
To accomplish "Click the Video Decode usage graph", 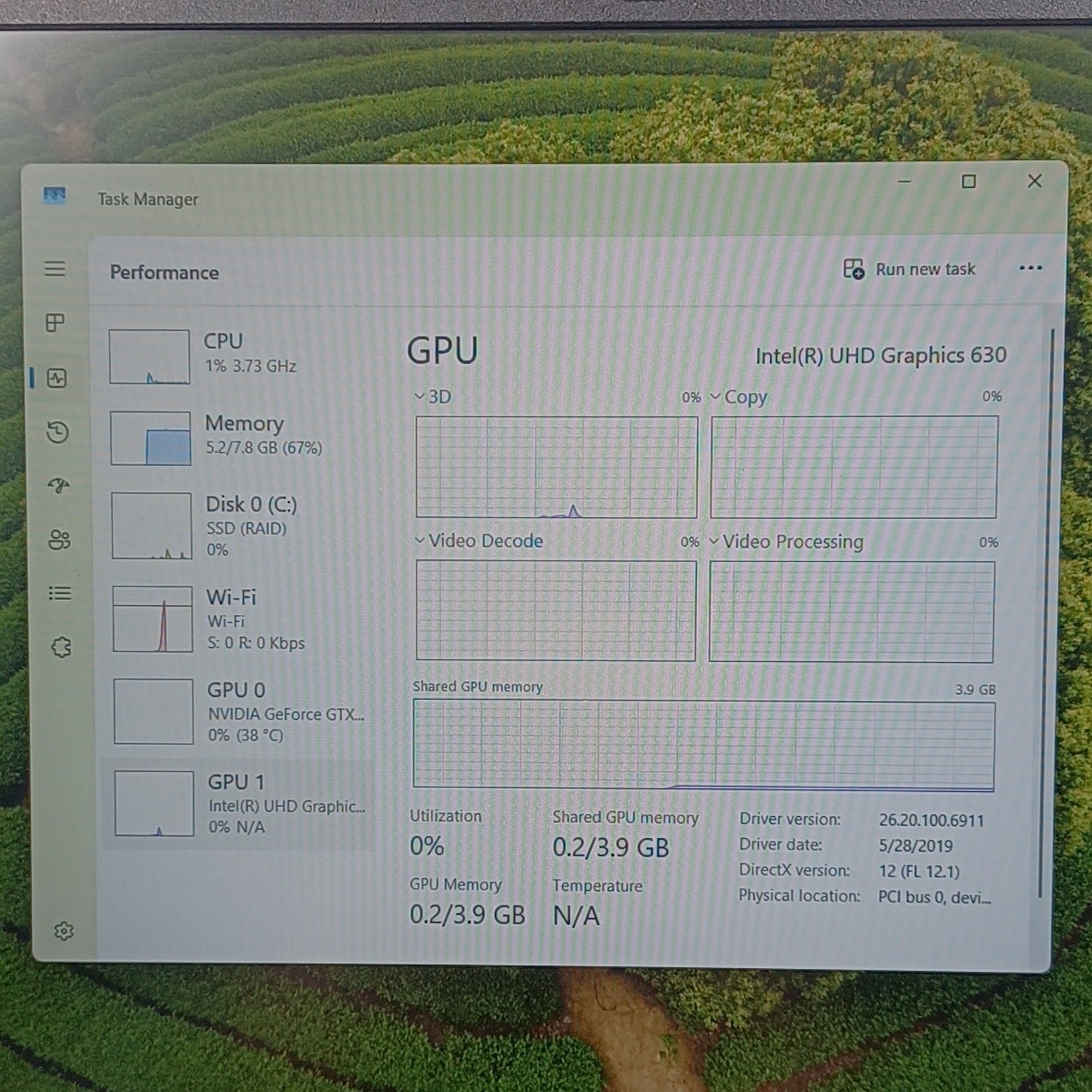I will point(555,611).
